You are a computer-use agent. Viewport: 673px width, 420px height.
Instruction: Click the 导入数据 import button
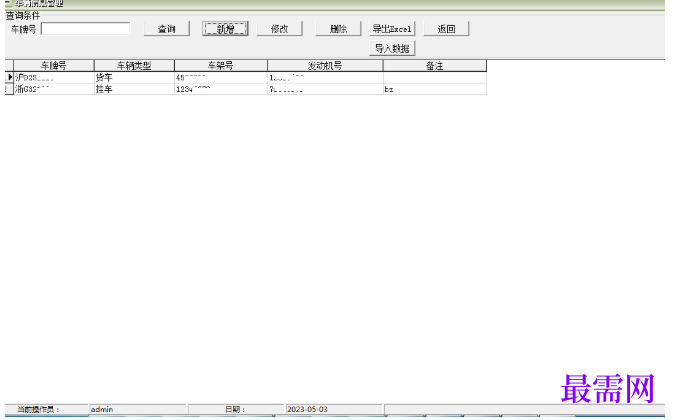pos(392,48)
